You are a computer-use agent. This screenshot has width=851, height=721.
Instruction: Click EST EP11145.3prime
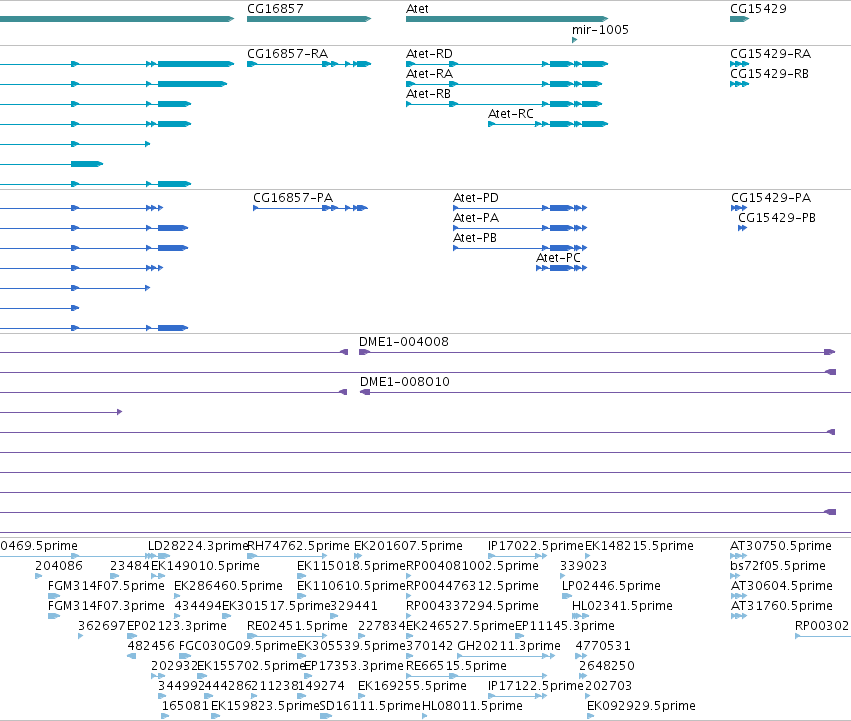[x=565, y=626]
